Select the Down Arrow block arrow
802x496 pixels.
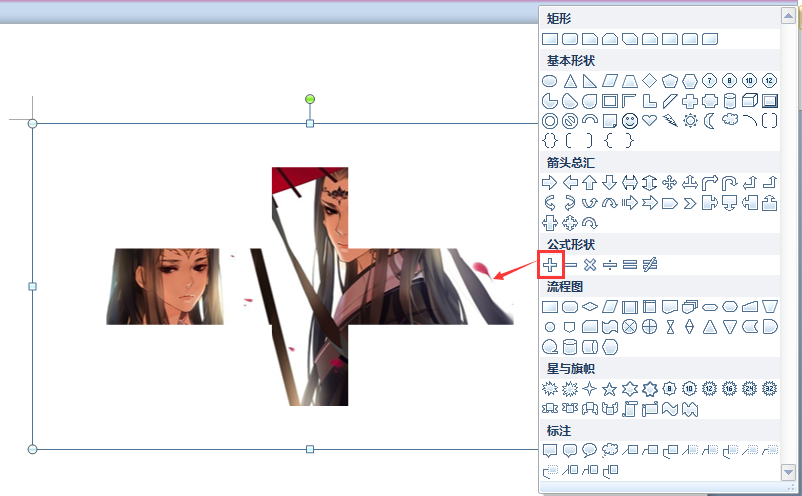coord(610,183)
